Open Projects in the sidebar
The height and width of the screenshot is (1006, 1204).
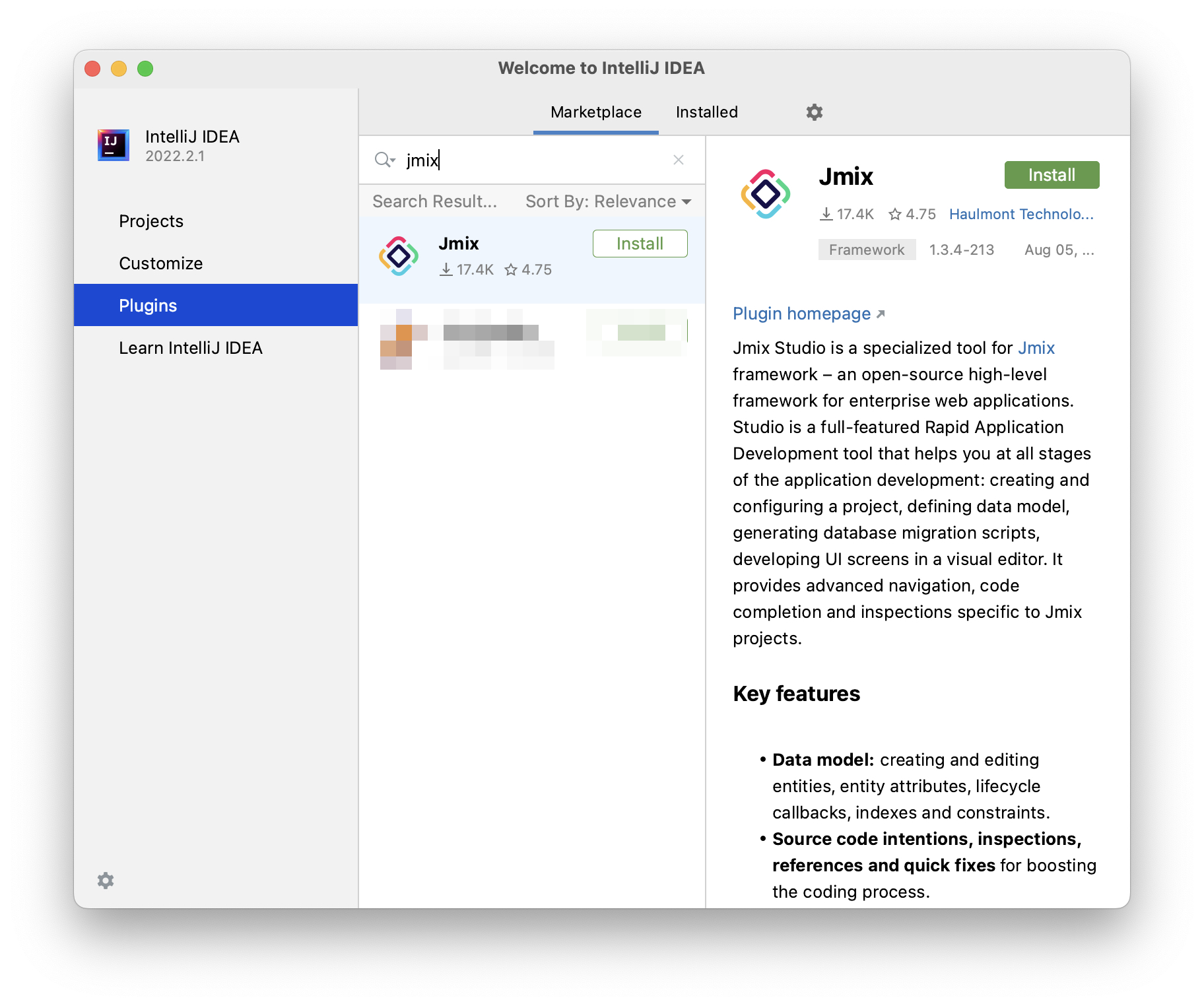pyautogui.click(x=151, y=221)
